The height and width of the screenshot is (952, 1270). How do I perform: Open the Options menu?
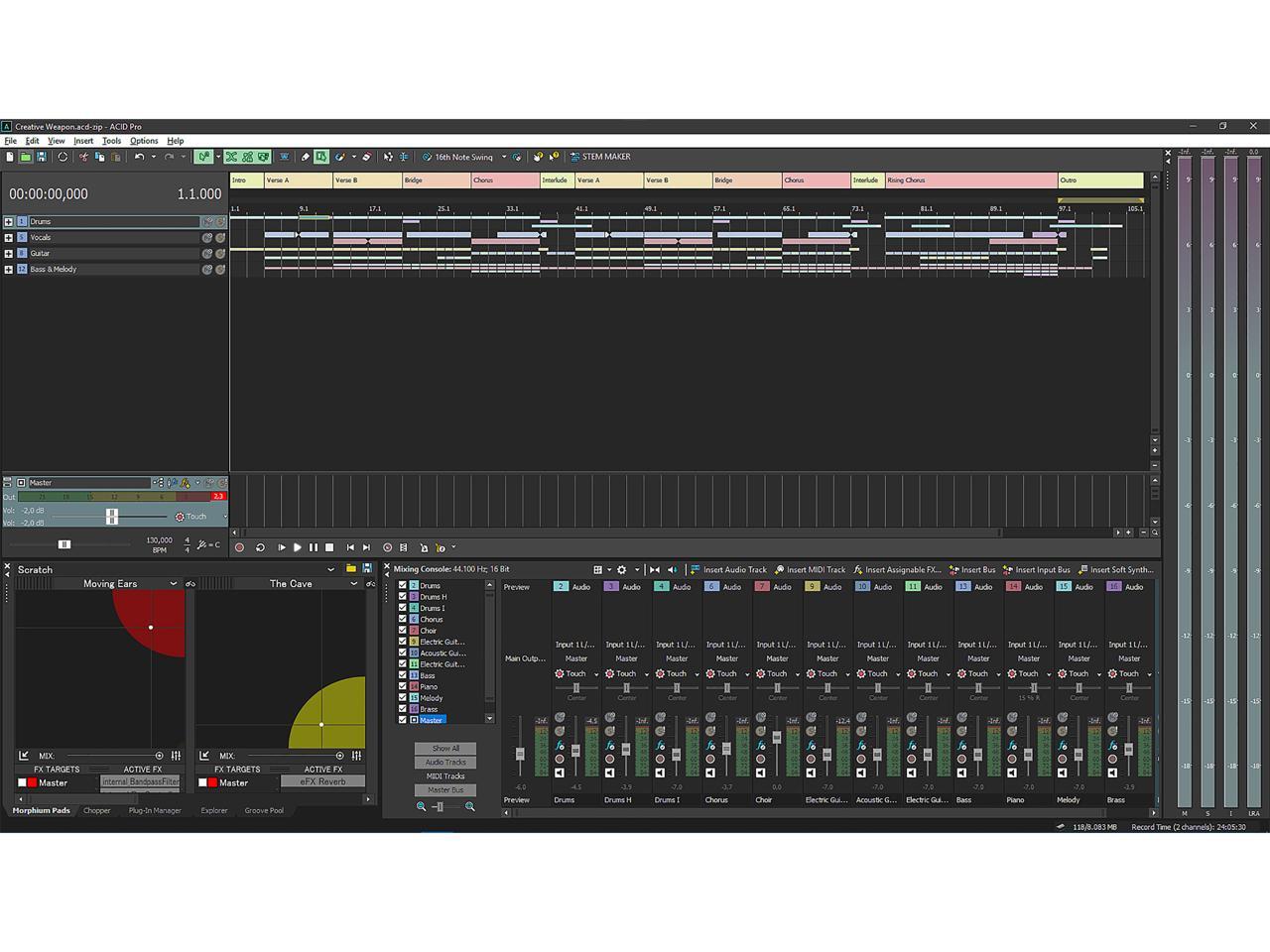tap(144, 140)
